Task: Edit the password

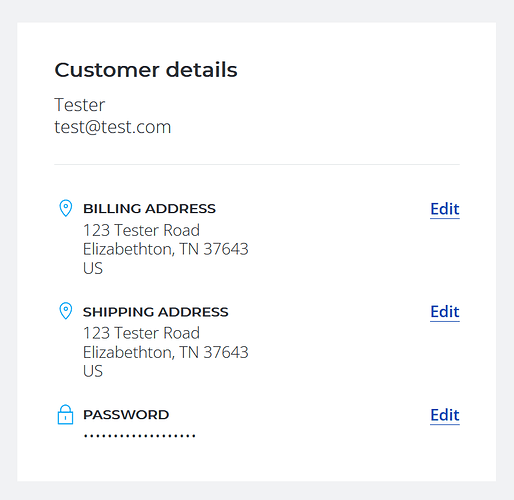Action: tap(445, 415)
